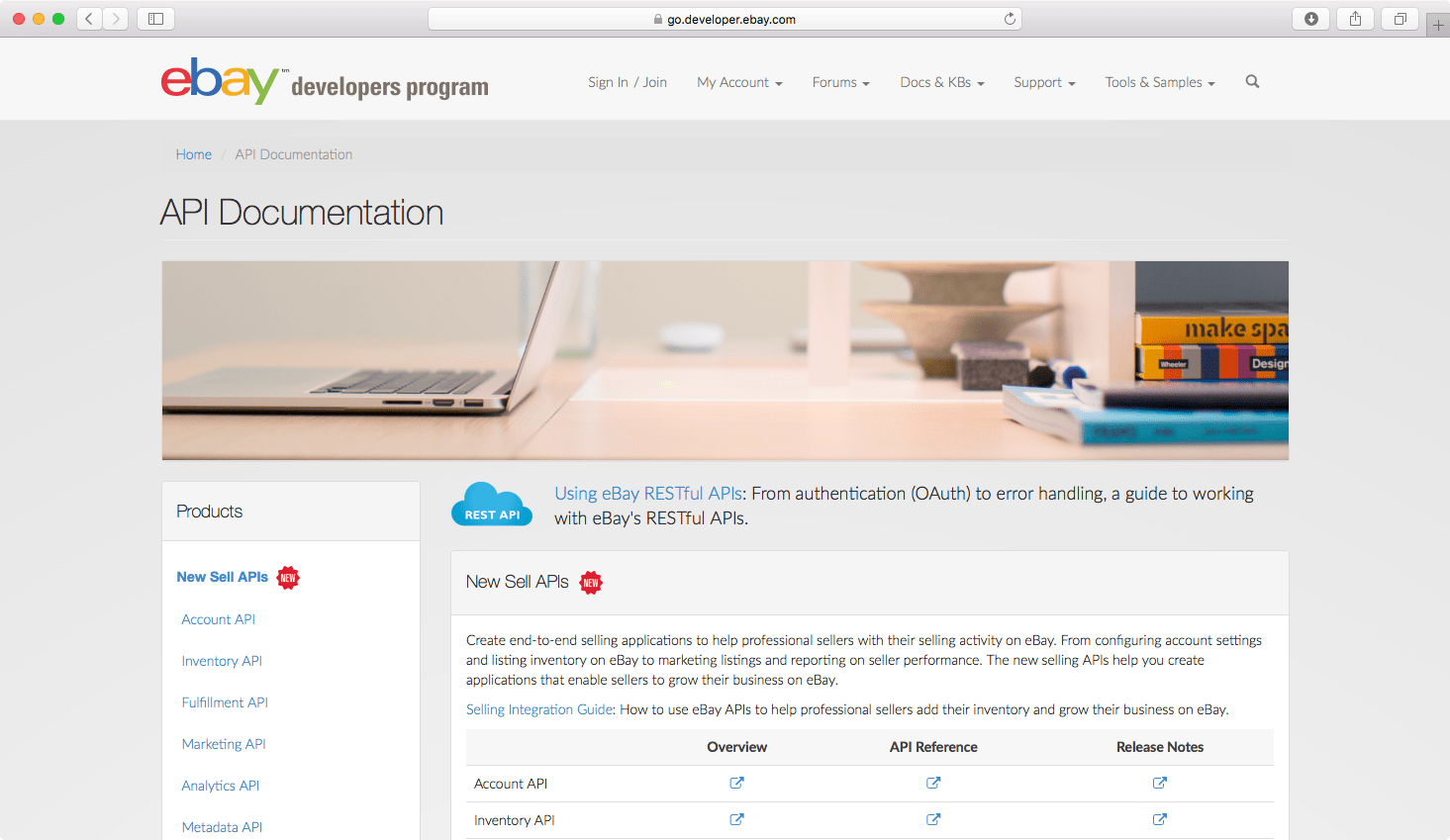Open the Inventory API Reference external link
The image size is (1450, 840).
coord(933,819)
